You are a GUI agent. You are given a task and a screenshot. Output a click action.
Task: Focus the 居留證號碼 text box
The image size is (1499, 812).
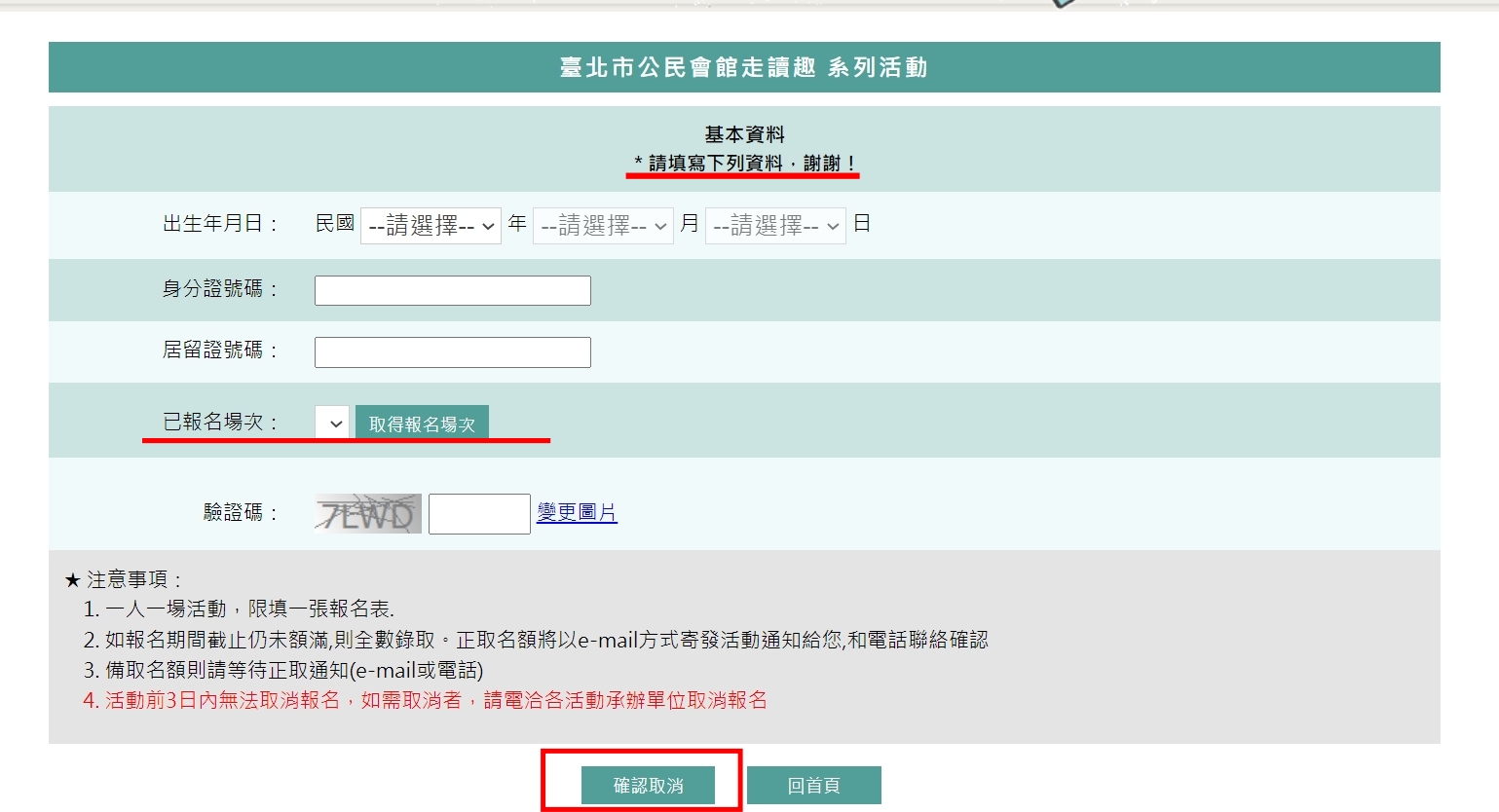[452, 352]
